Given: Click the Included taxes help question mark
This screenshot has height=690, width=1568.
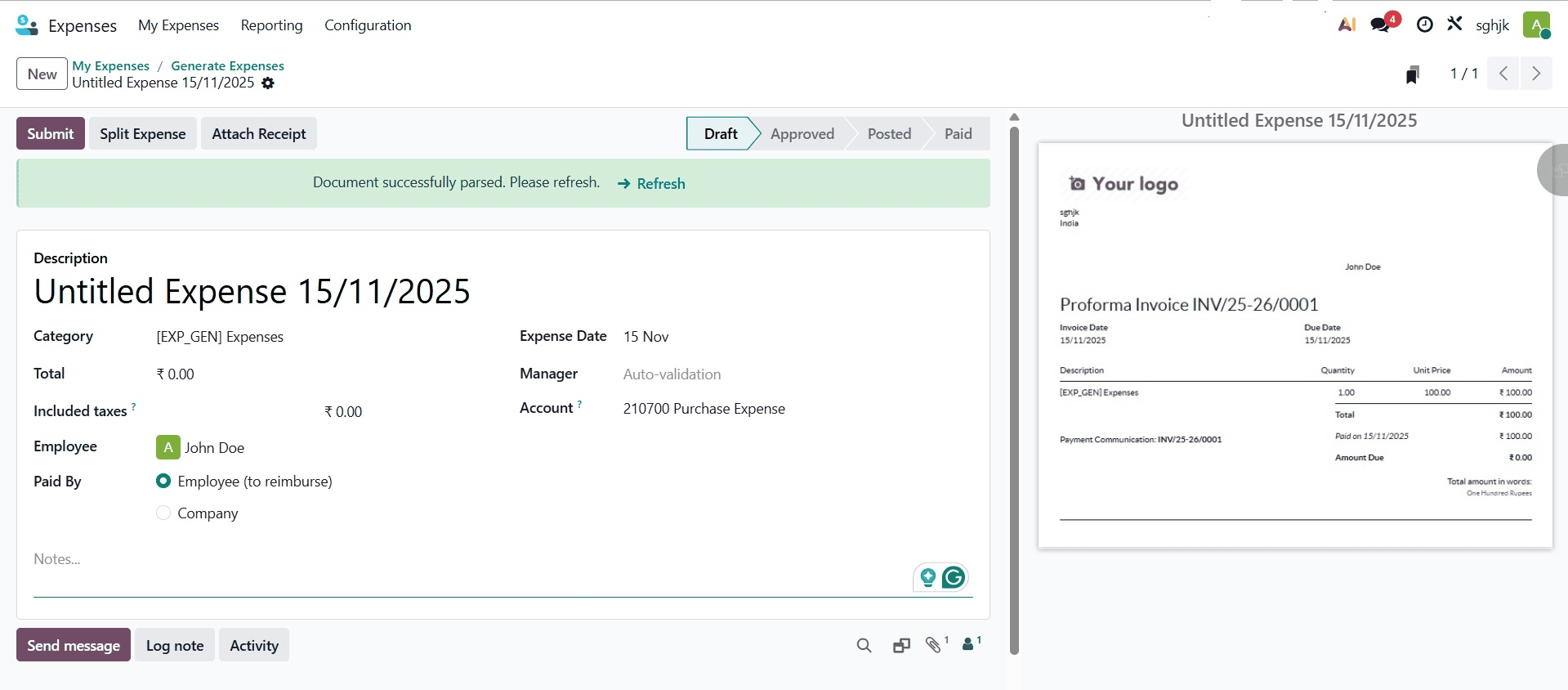Looking at the screenshot, I should (133, 406).
